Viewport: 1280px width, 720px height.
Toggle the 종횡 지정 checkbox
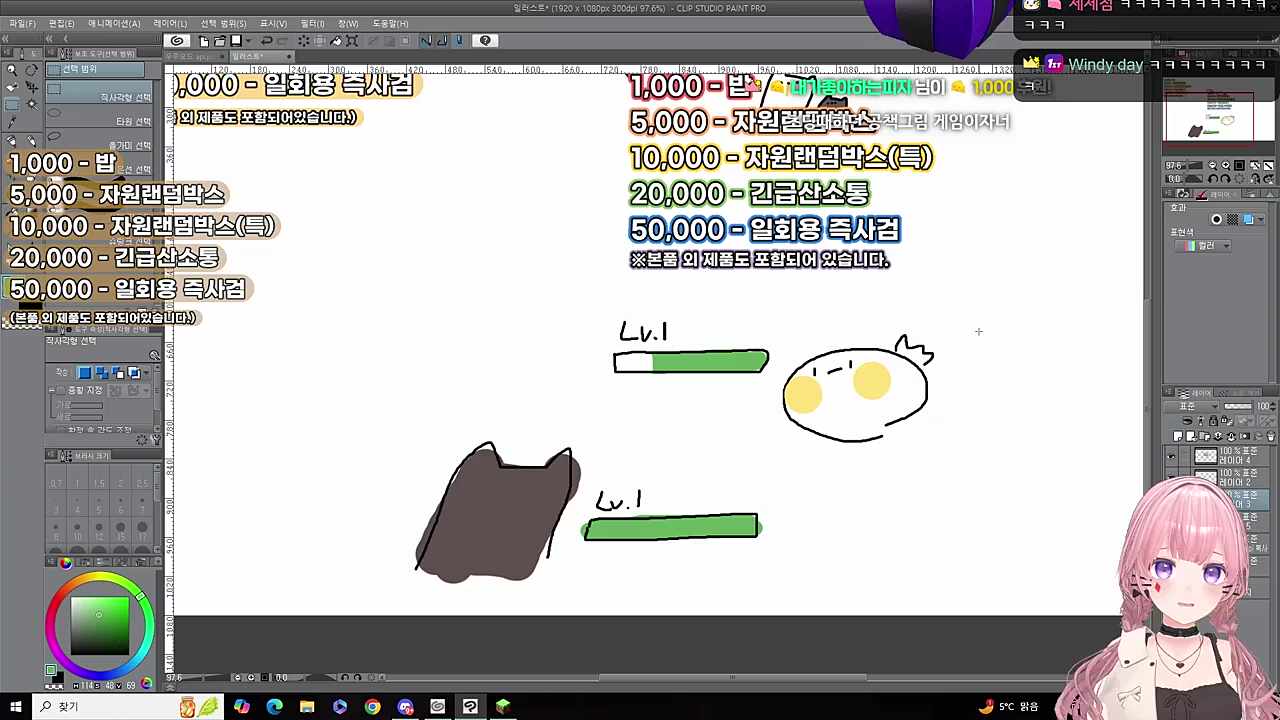point(61,390)
